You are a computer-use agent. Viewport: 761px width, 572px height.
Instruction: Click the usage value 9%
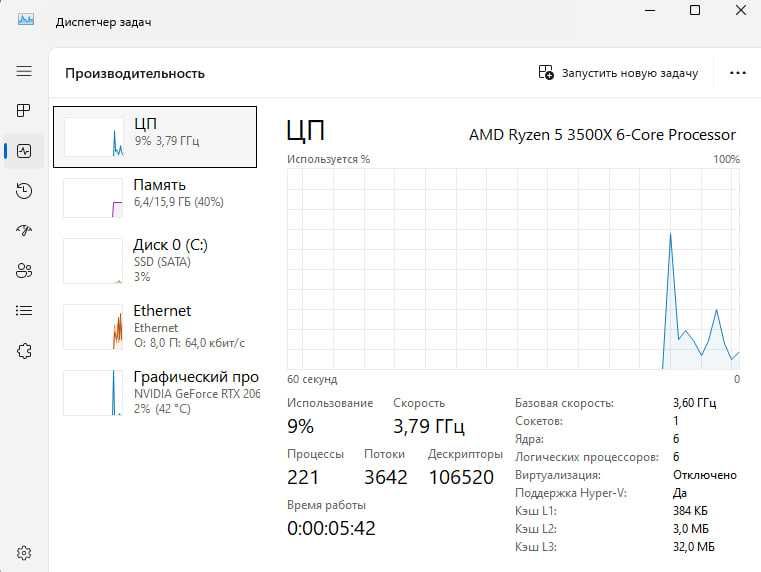click(300, 426)
